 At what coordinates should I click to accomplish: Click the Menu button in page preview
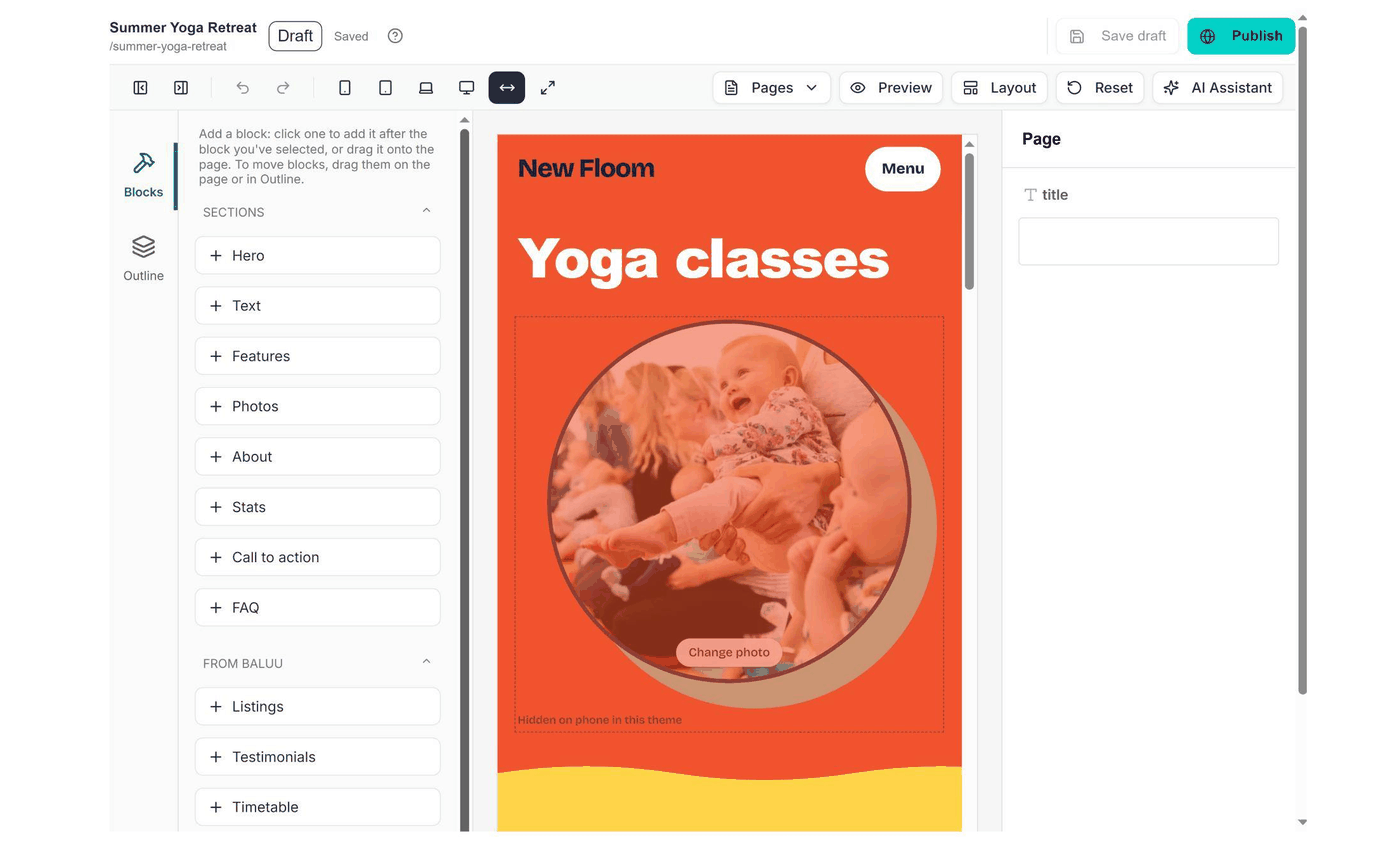point(903,169)
